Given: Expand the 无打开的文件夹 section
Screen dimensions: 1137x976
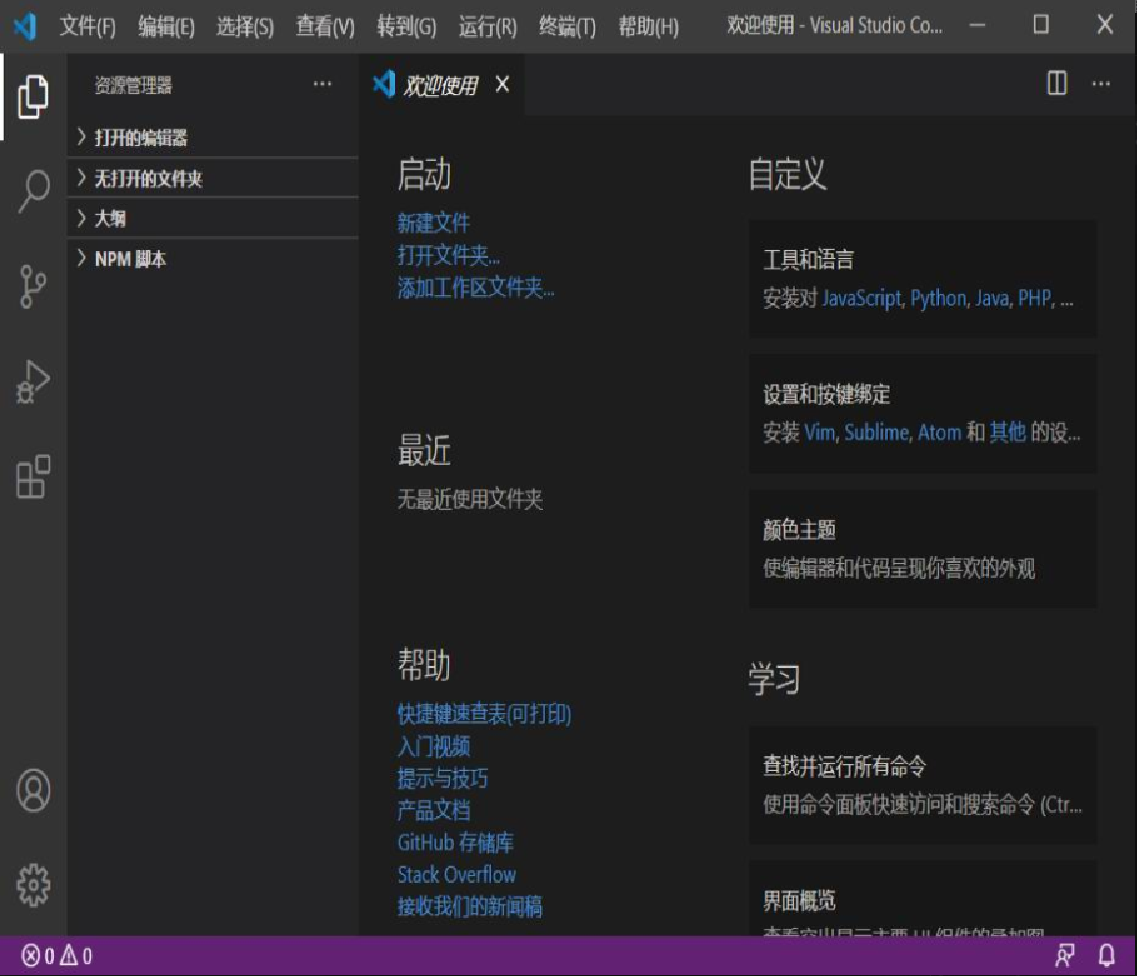Looking at the screenshot, I should (213, 178).
